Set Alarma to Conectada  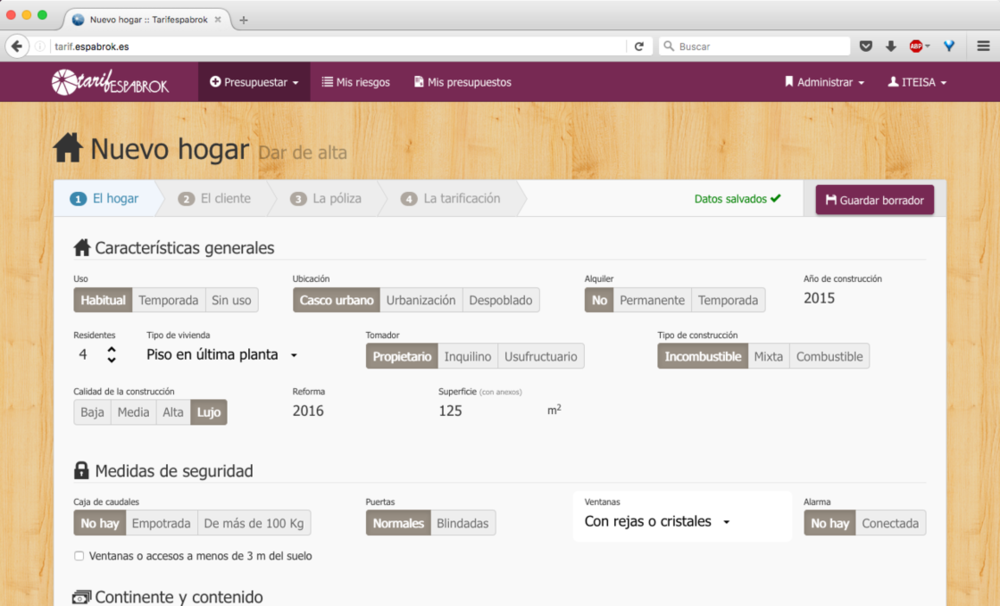[890, 522]
